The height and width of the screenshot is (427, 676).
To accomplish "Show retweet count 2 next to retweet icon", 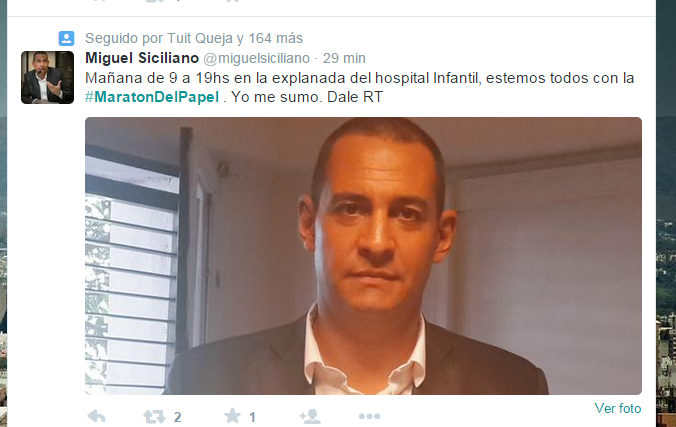I will pos(178,417).
